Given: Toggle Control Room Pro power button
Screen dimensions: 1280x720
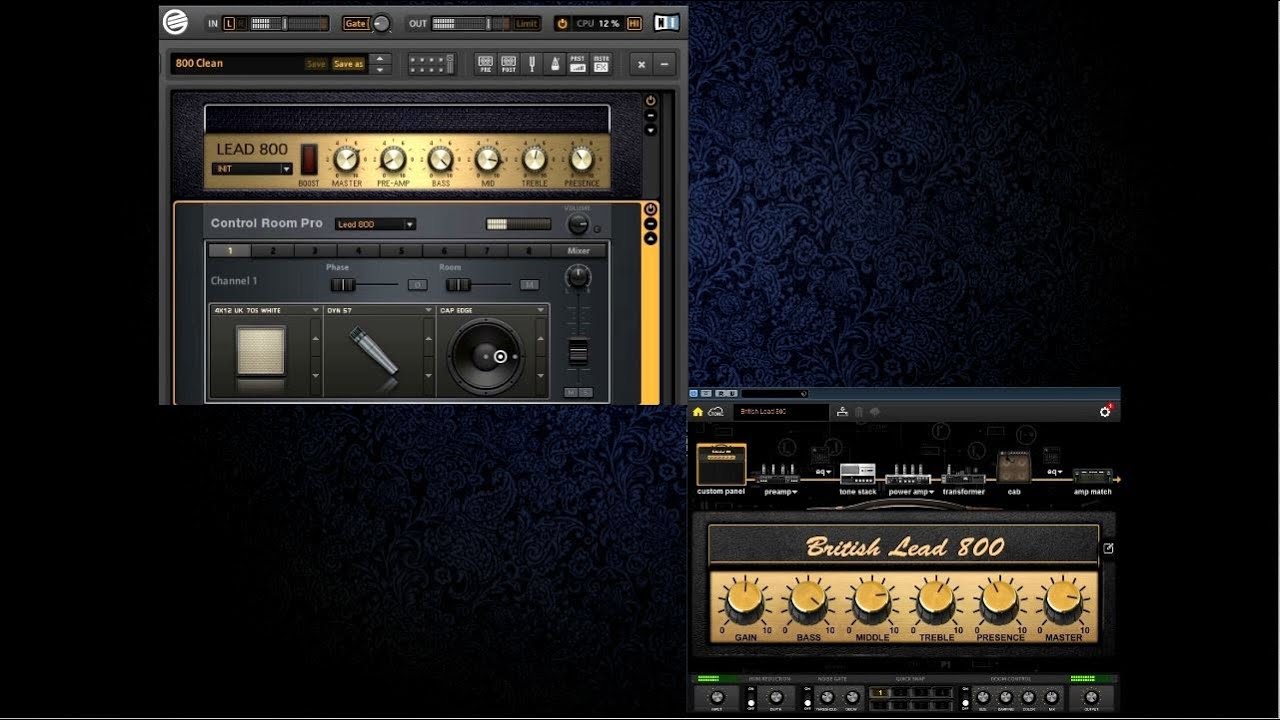Looking at the screenshot, I should click(650, 209).
